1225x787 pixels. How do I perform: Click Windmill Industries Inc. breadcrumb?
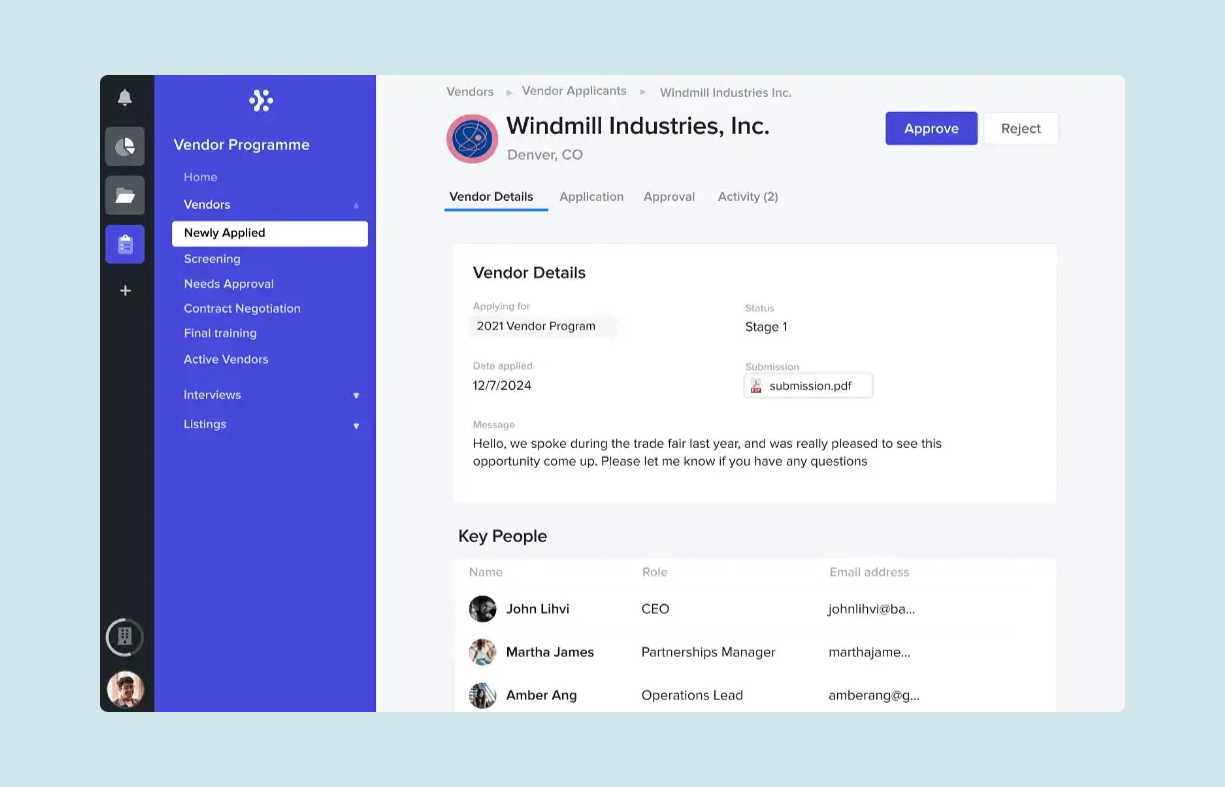[725, 93]
